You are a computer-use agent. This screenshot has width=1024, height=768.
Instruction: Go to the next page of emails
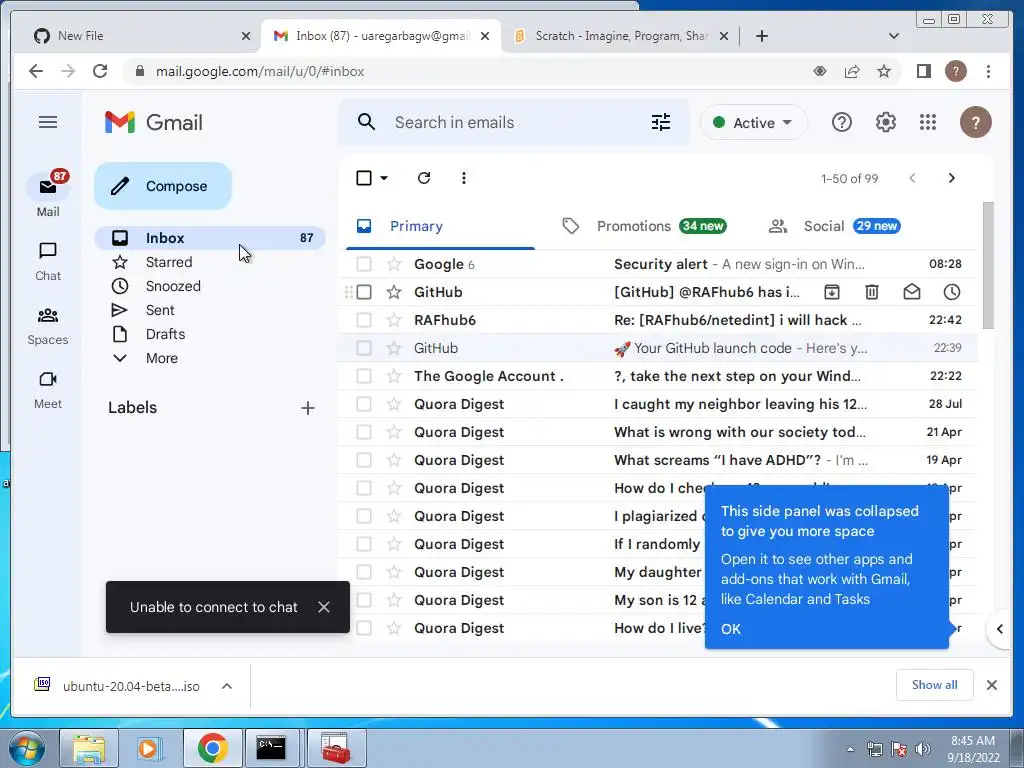click(x=952, y=178)
